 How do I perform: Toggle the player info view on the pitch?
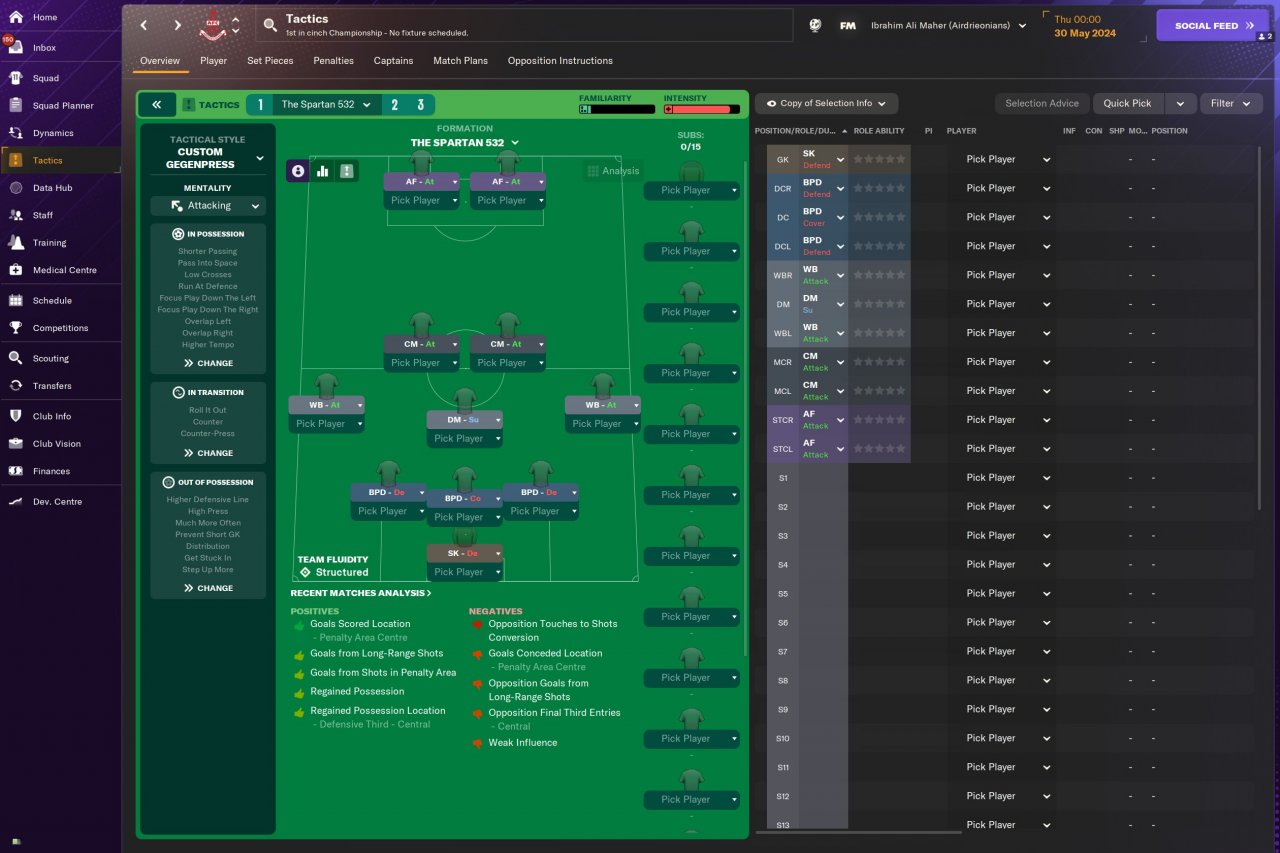[x=298, y=171]
